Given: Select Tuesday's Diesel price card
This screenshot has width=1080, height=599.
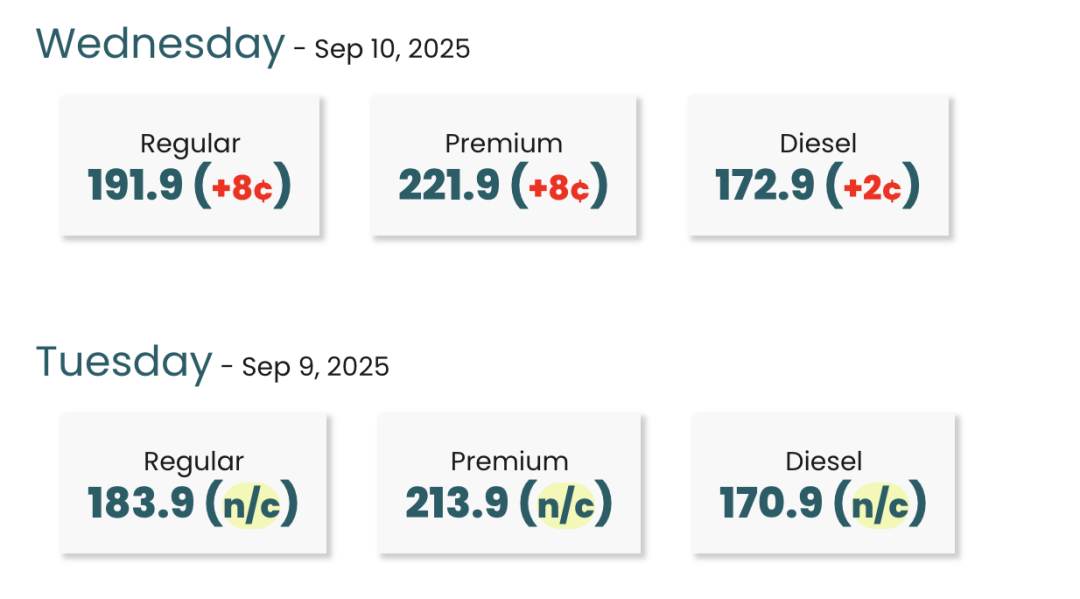Looking at the screenshot, I should [x=824, y=483].
